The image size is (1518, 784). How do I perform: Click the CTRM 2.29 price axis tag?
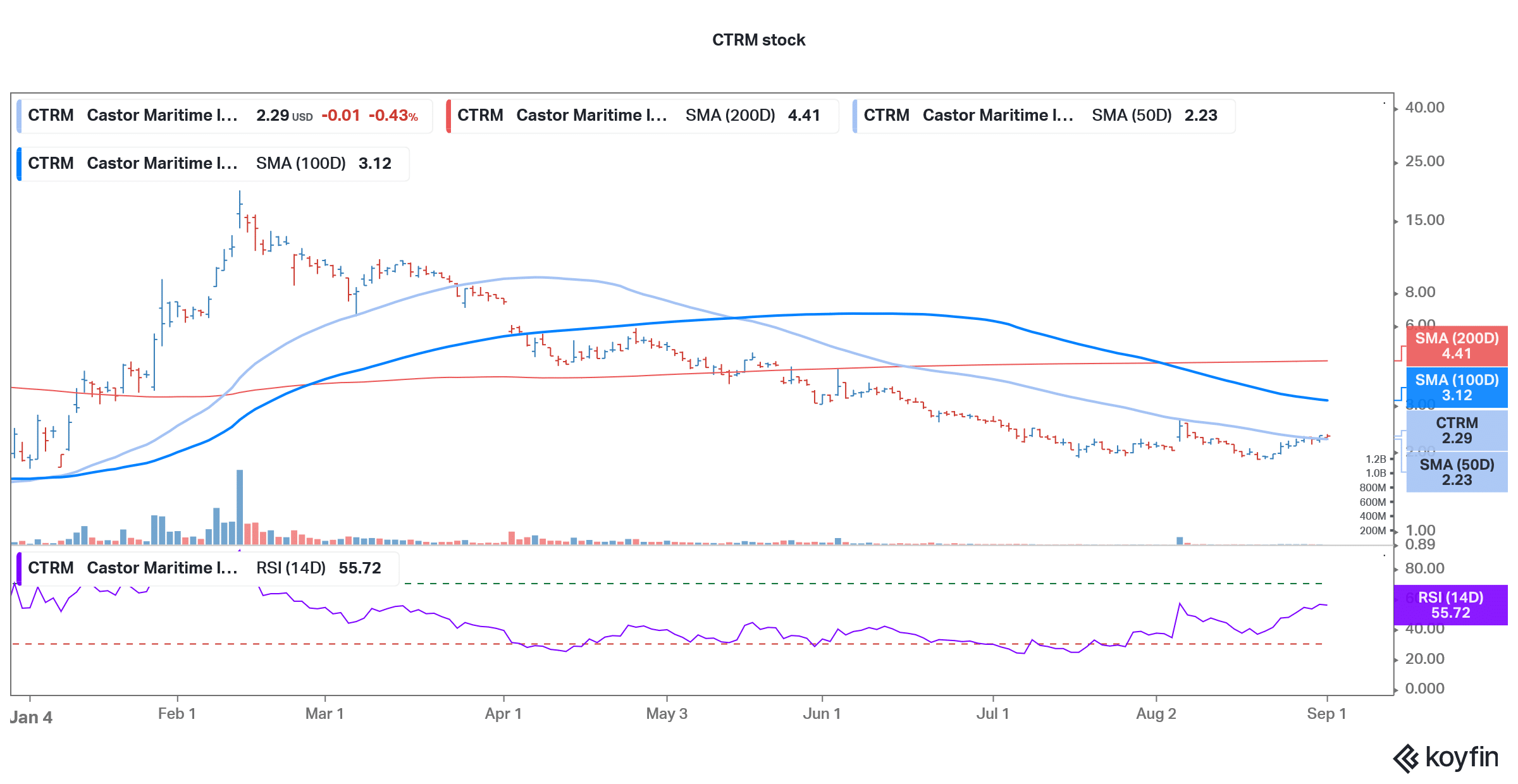click(1457, 431)
